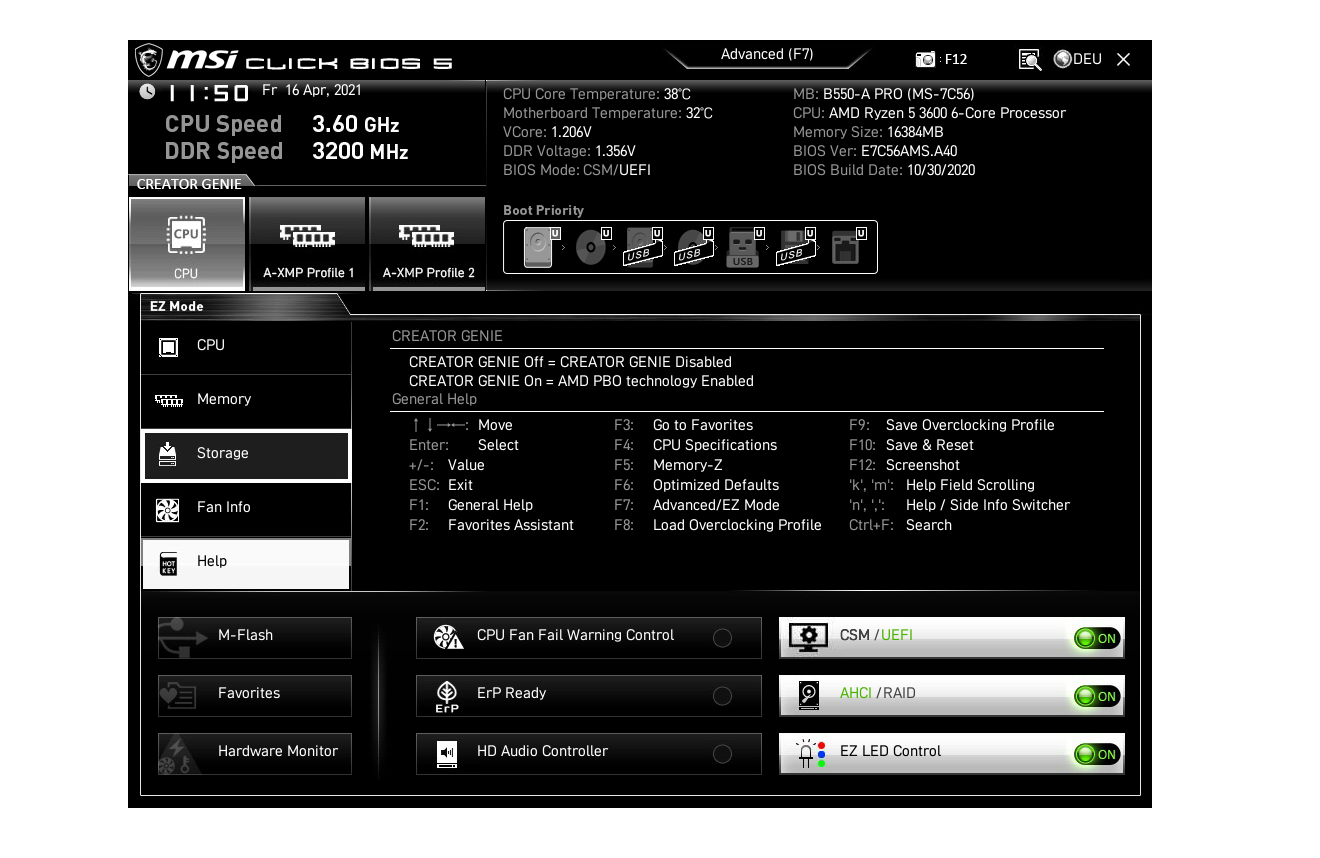Click the LED bulb icon for EZ LED Control
Screen dimensions: 1320x858
point(810,754)
